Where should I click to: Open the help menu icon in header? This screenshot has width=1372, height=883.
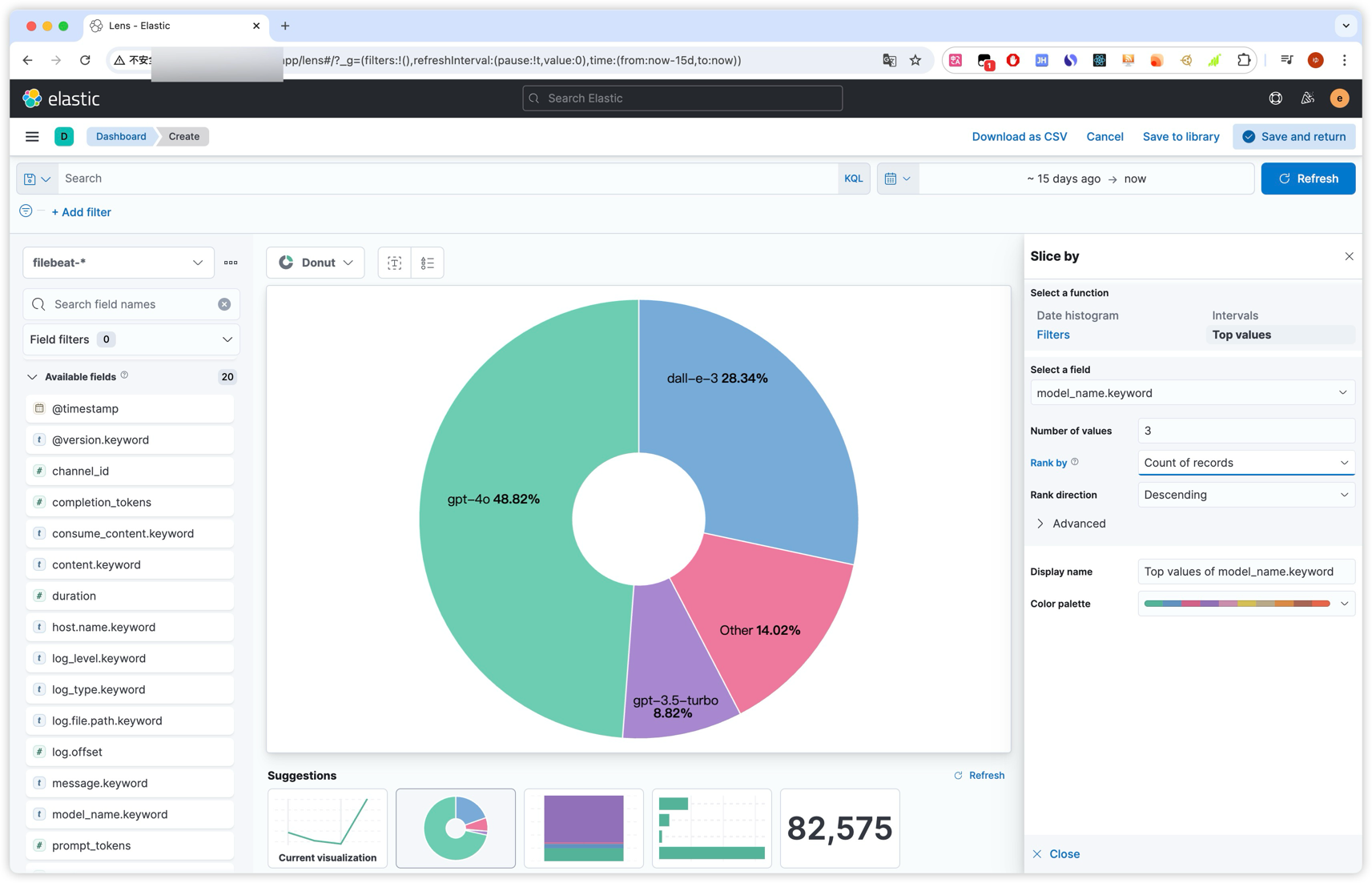(1275, 98)
